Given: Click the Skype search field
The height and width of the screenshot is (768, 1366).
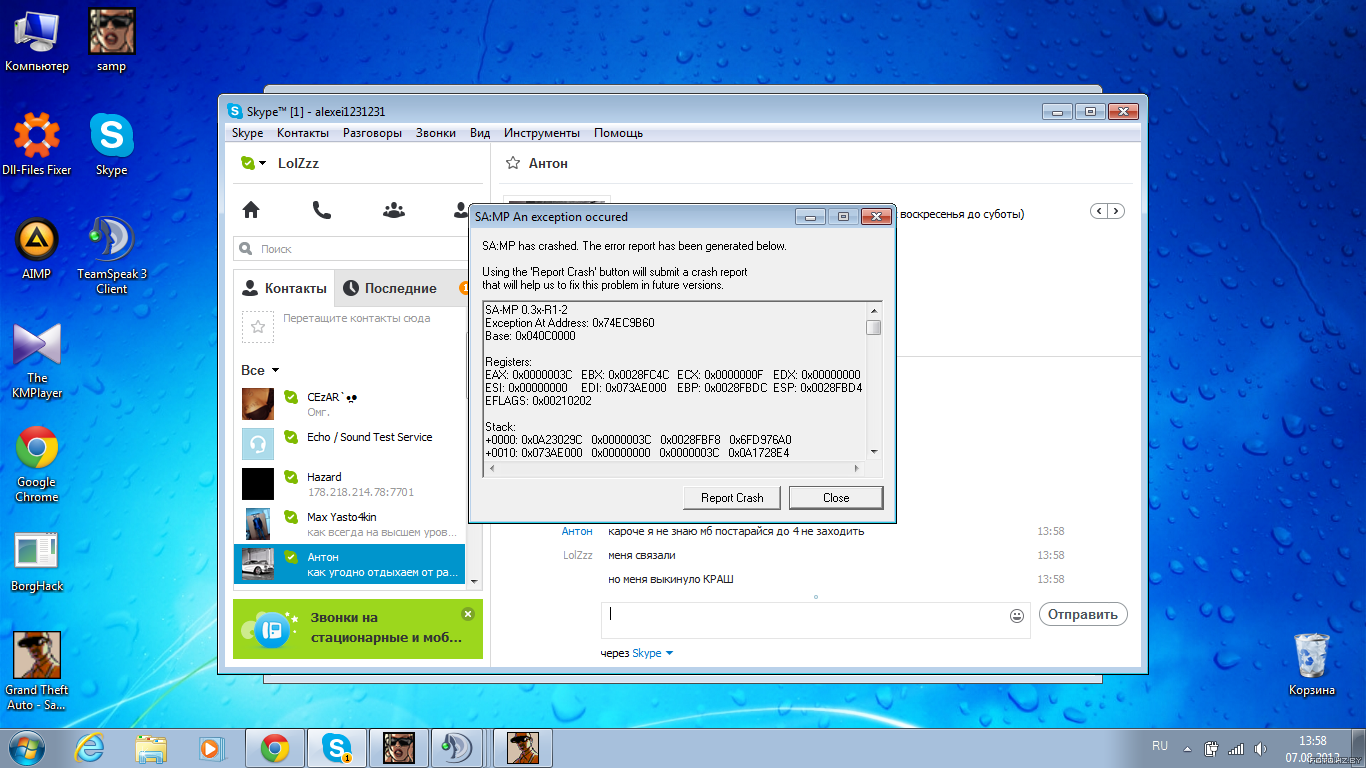Looking at the screenshot, I should click(352, 248).
